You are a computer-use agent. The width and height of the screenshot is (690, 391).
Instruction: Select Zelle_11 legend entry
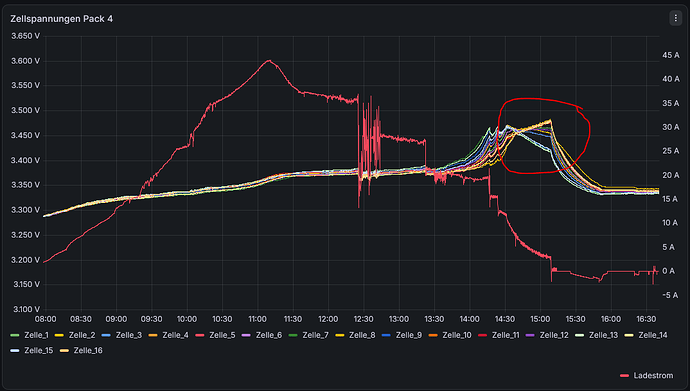click(499, 335)
